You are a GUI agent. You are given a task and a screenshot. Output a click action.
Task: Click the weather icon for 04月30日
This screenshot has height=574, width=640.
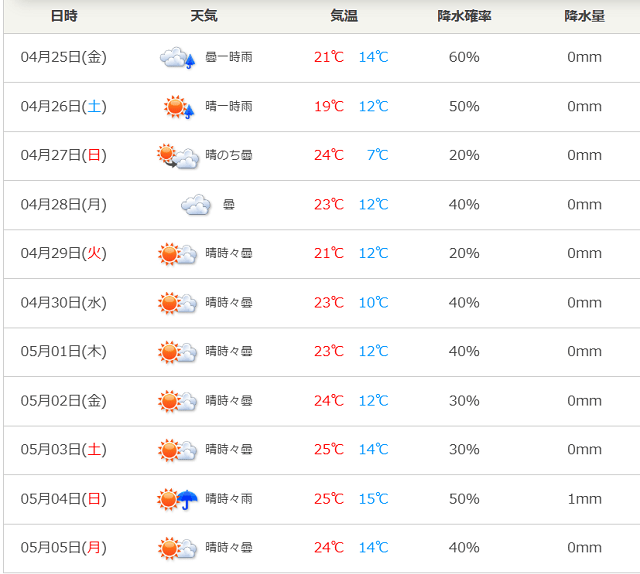tap(178, 303)
